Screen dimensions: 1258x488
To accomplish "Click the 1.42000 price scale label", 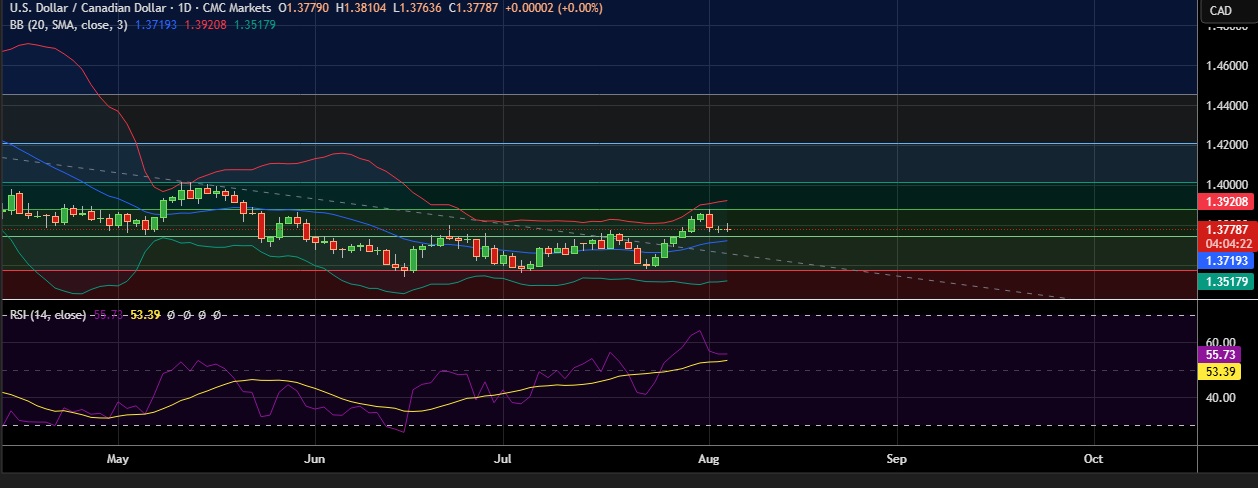I will [x=1226, y=145].
